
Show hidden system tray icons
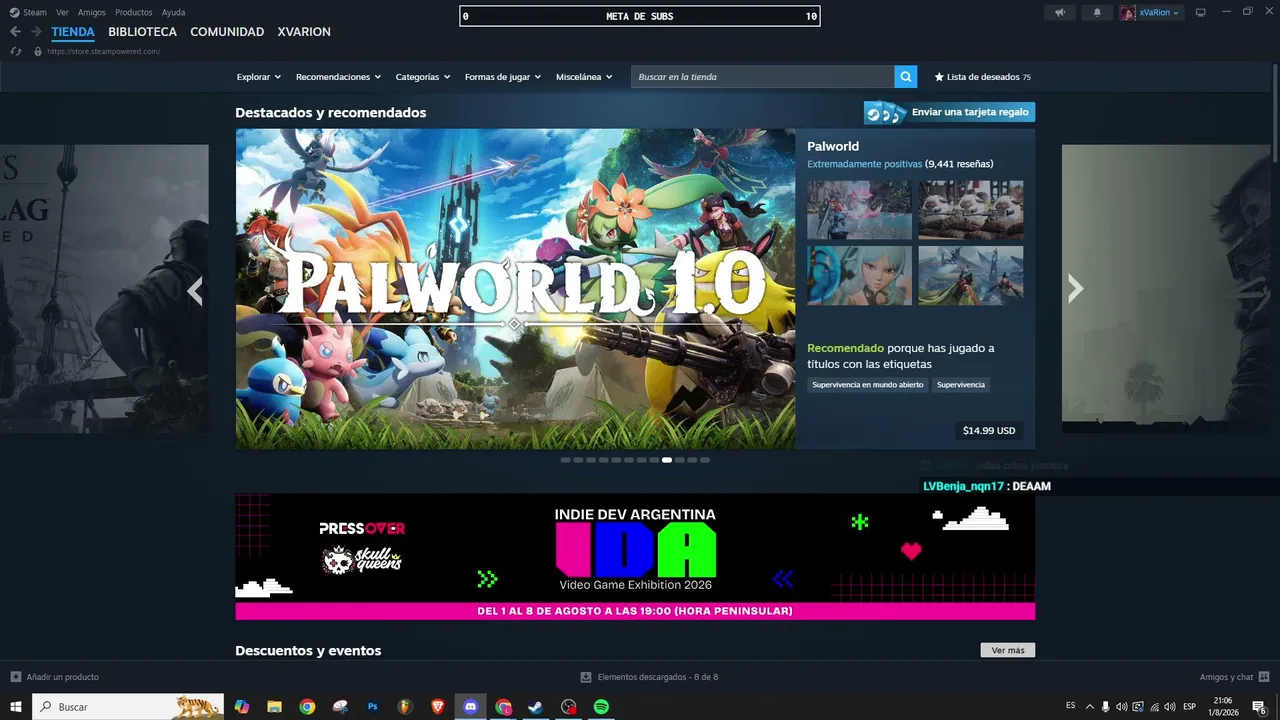(1090, 707)
